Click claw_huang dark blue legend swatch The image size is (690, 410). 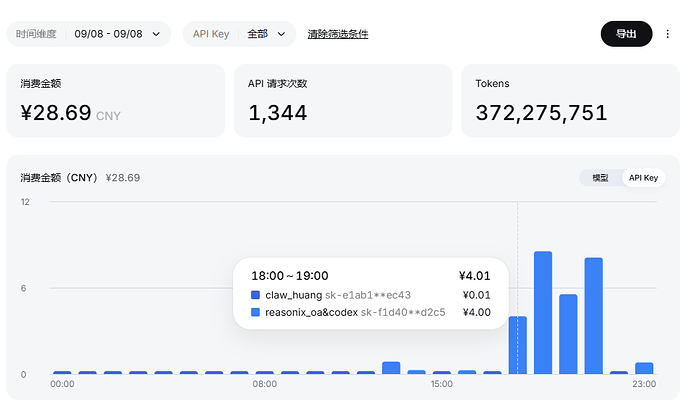point(255,295)
